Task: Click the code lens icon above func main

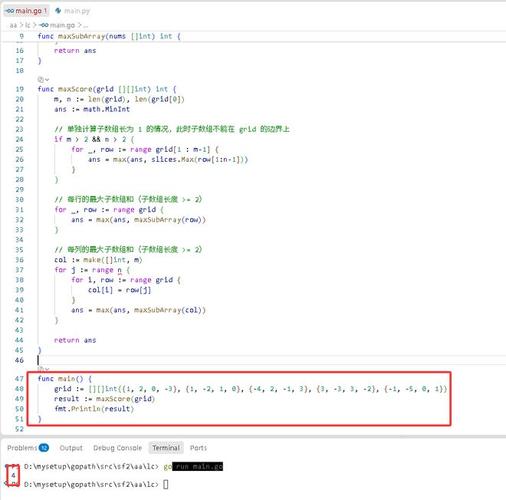Action: pyautogui.click(x=40, y=369)
